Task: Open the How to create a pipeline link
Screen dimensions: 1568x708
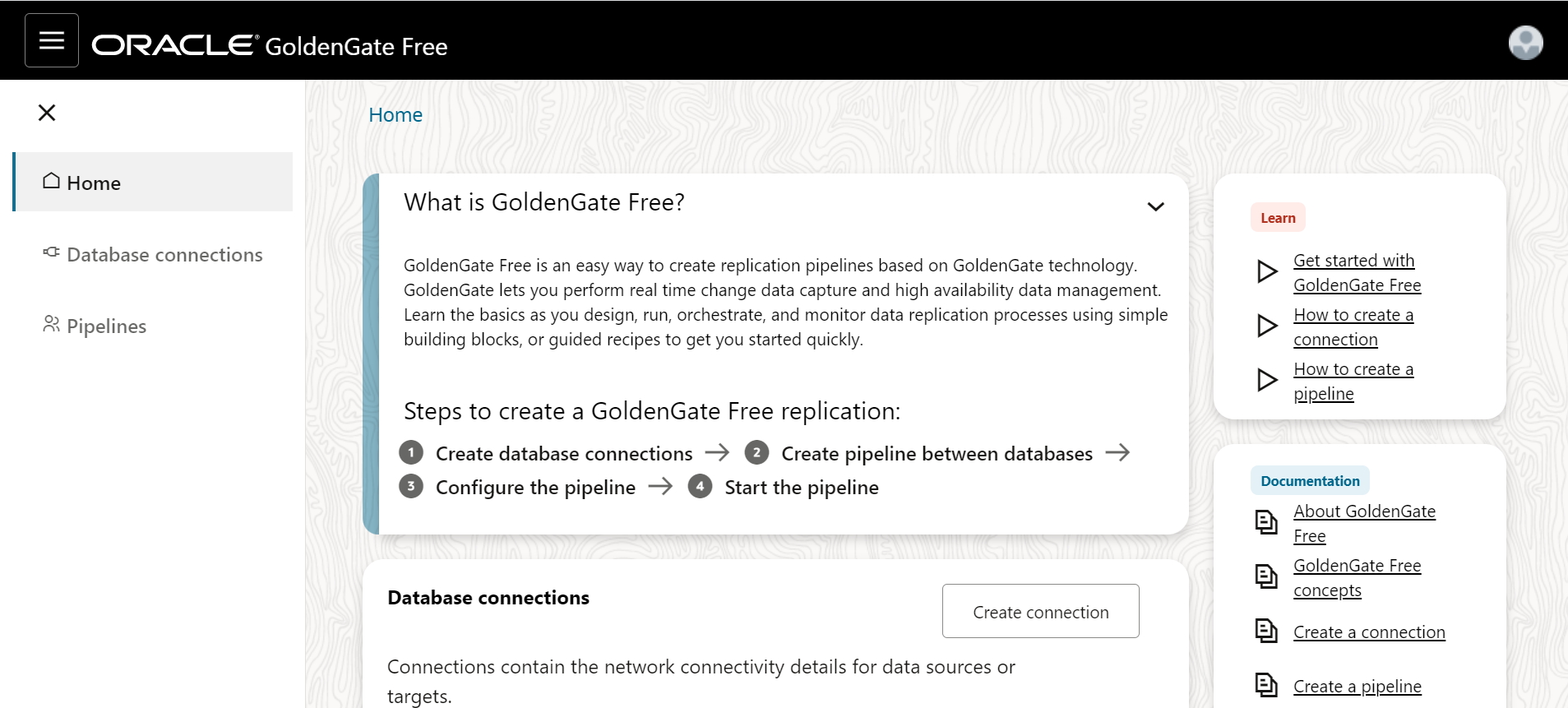Action: pyautogui.click(x=1353, y=382)
